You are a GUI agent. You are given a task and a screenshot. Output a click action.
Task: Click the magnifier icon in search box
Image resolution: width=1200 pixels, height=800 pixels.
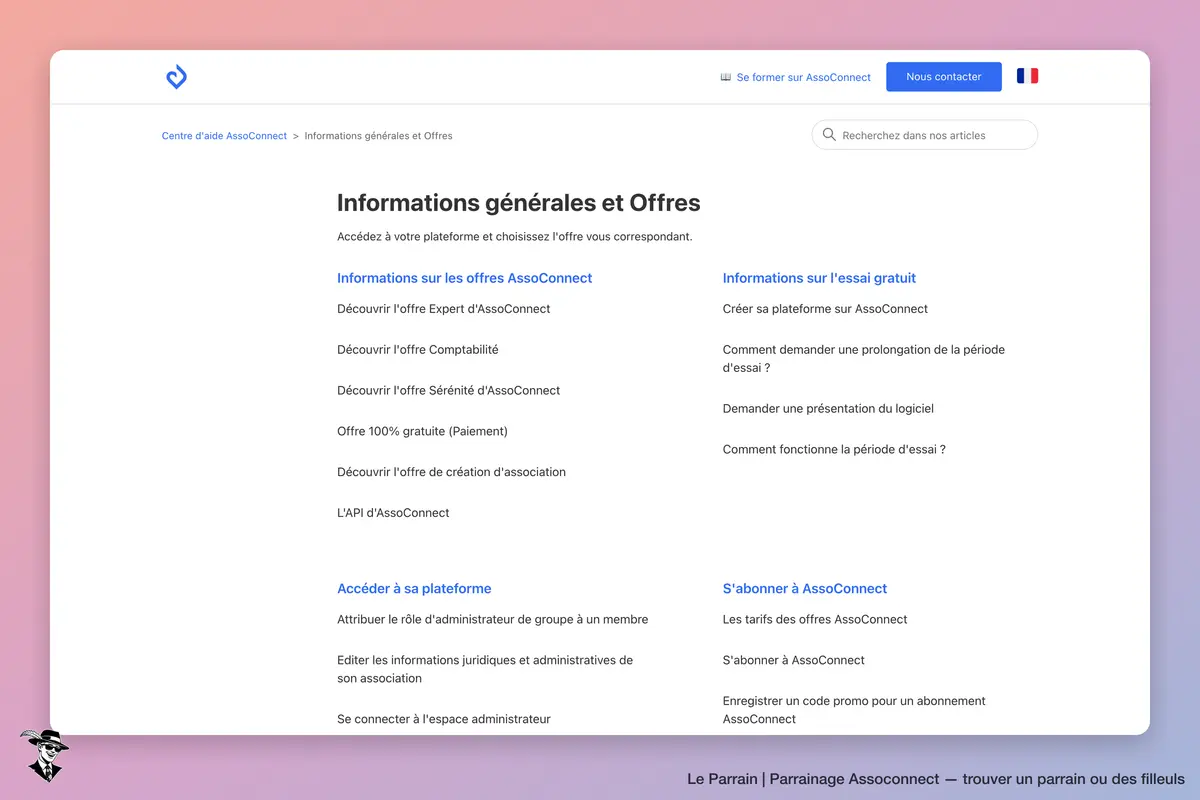pos(829,135)
